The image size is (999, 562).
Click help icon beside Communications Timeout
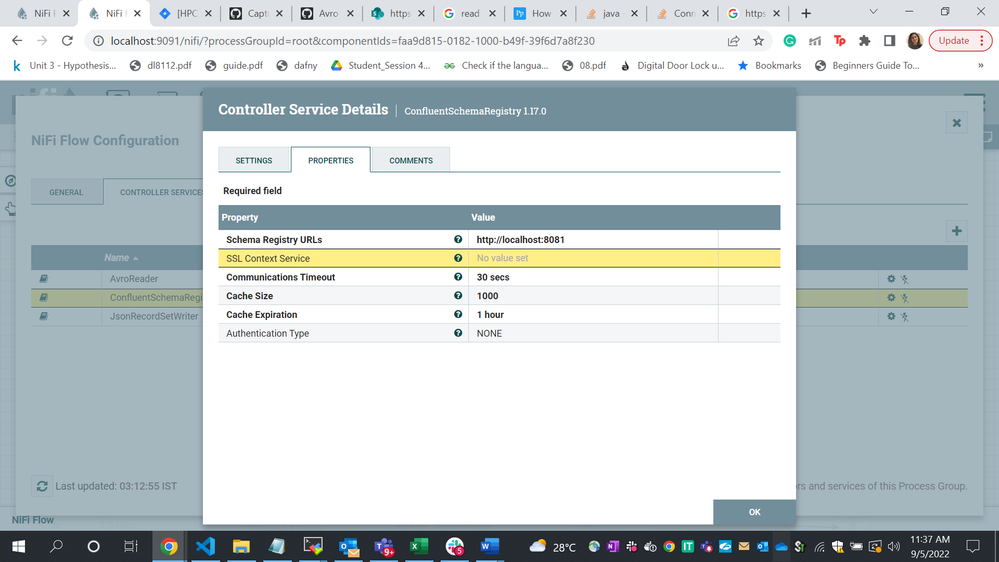point(457,277)
